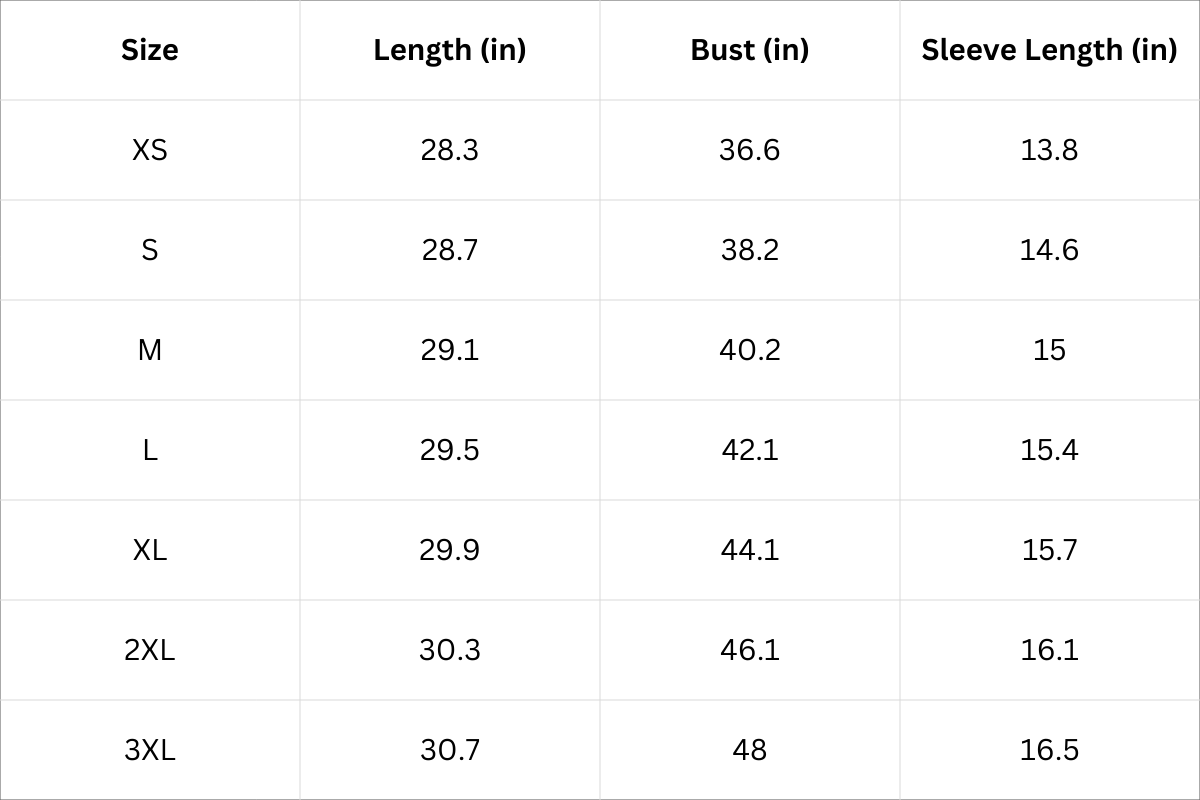This screenshot has height=800, width=1200.
Task: Click the 44.1 bust value
Action: [x=750, y=550]
